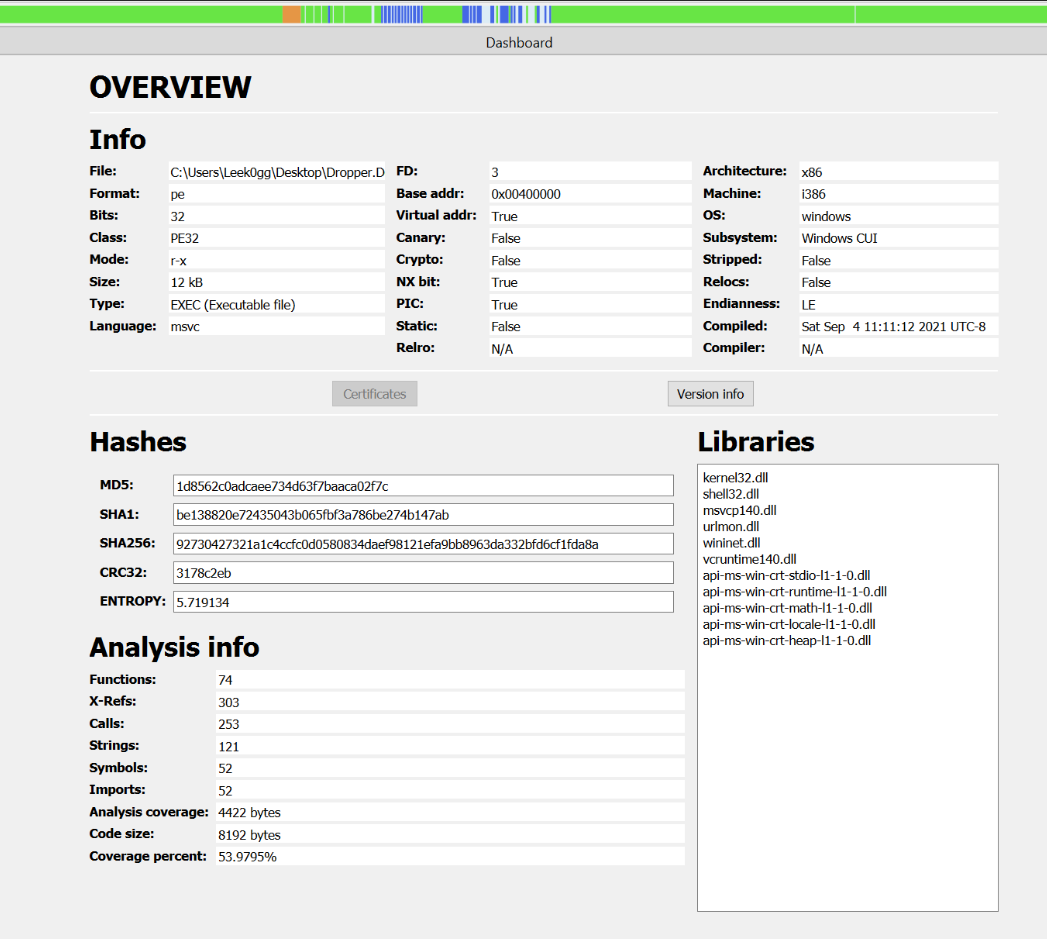Viewport: 1047px width, 939px height.
Task: Focus the SHA256 hash text field
Action: point(422,544)
